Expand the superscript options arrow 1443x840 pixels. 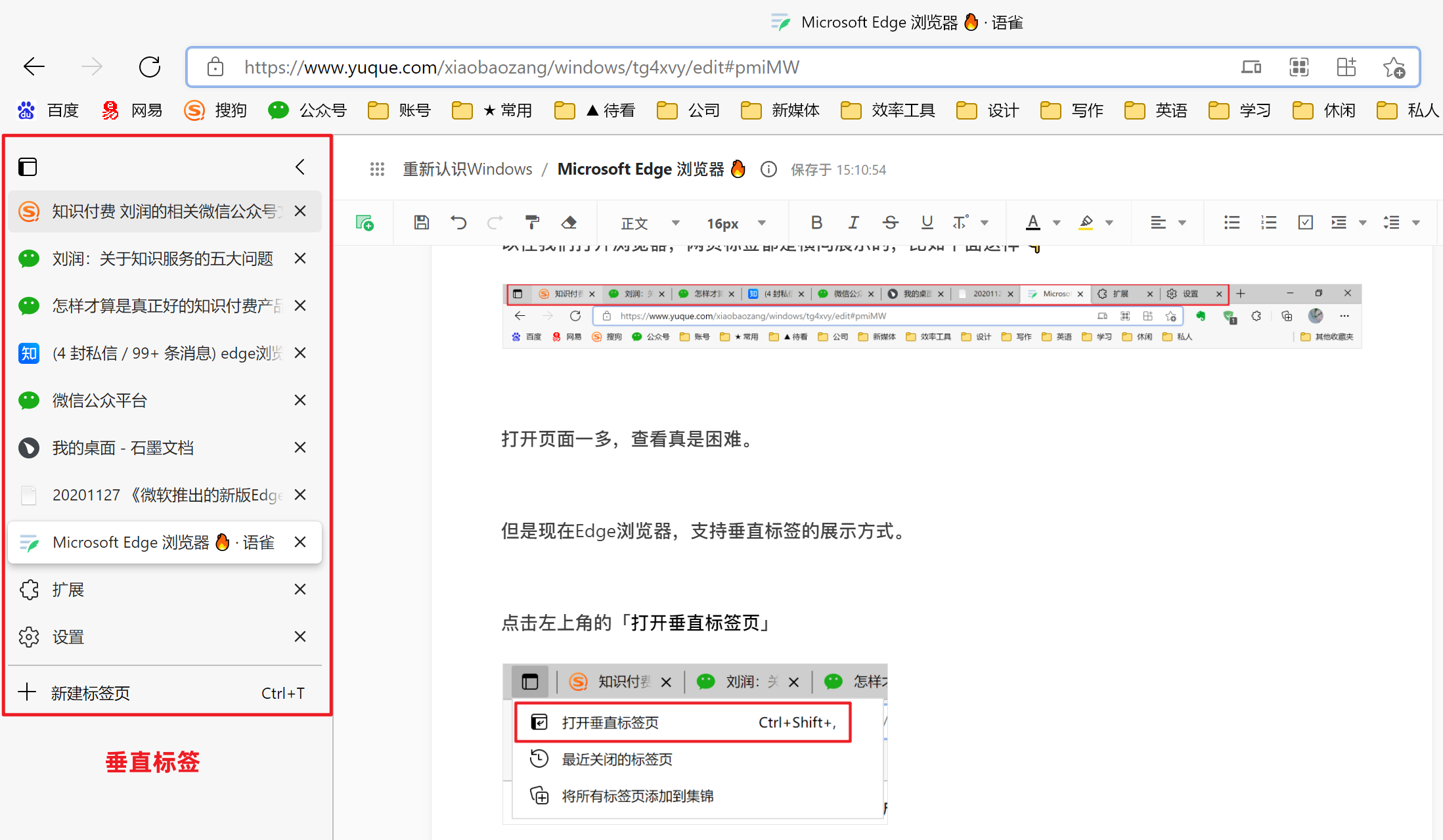point(985,223)
